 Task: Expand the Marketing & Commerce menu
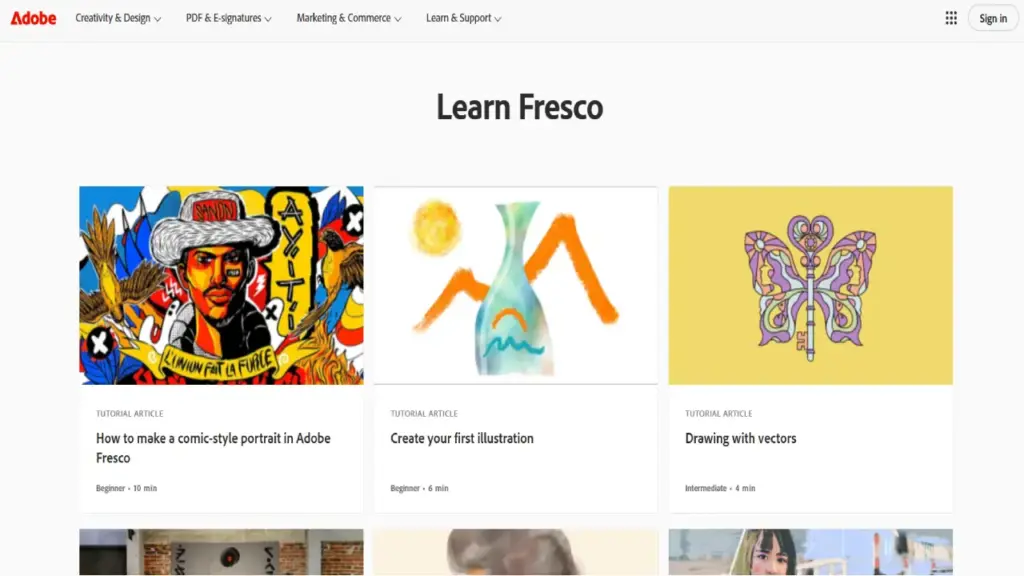click(346, 17)
